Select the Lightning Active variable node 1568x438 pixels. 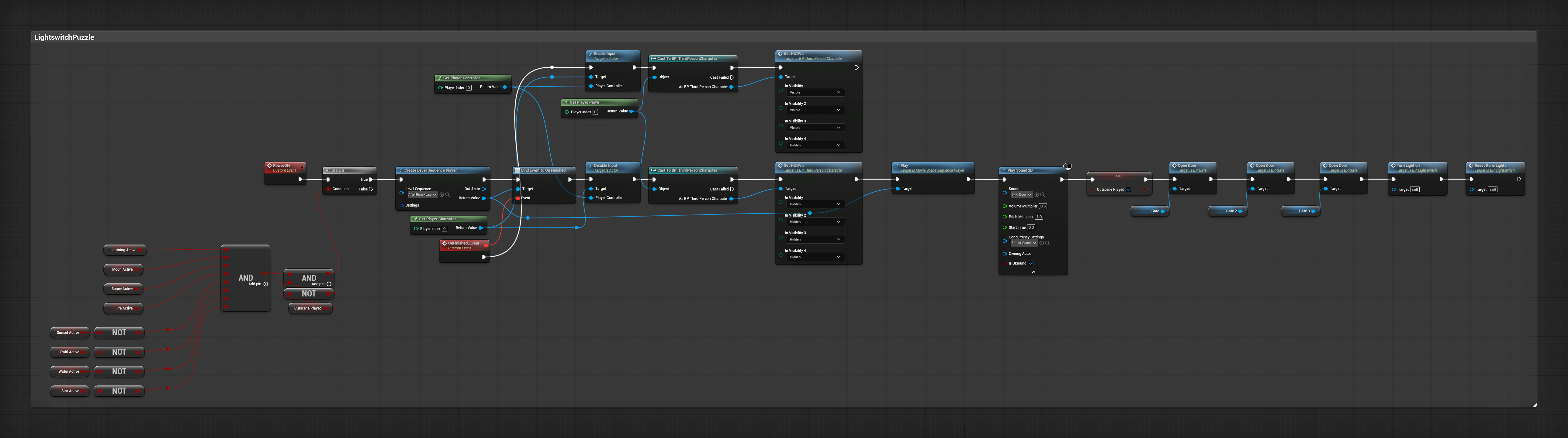tap(125, 250)
